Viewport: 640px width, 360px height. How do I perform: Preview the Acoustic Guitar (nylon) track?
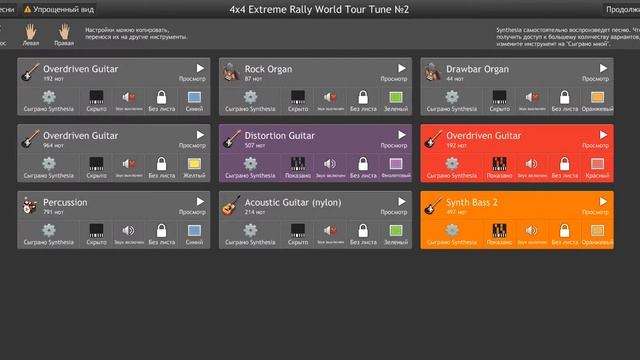pos(402,202)
